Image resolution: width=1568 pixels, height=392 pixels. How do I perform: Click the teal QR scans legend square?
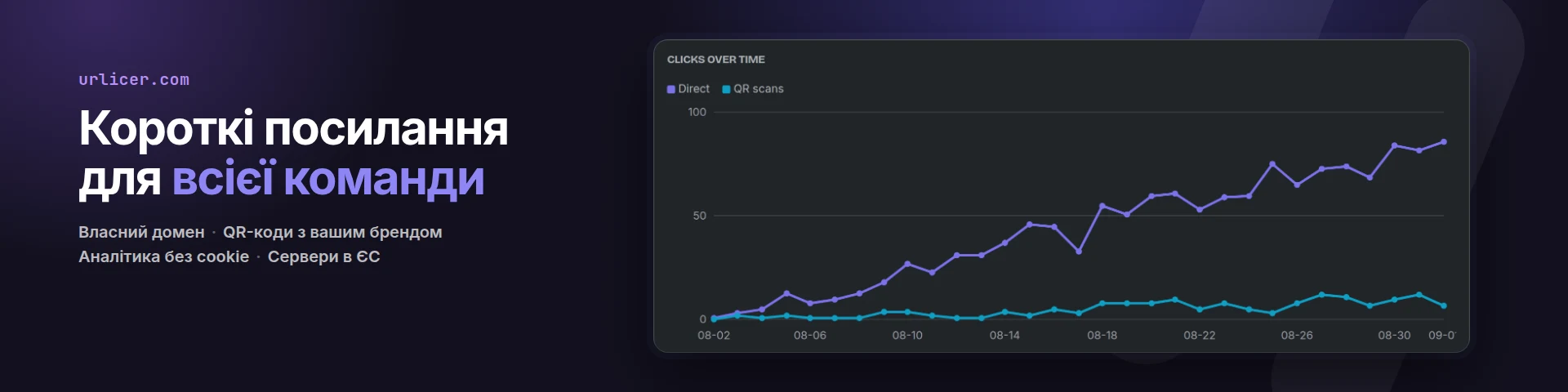(x=726, y=89)
